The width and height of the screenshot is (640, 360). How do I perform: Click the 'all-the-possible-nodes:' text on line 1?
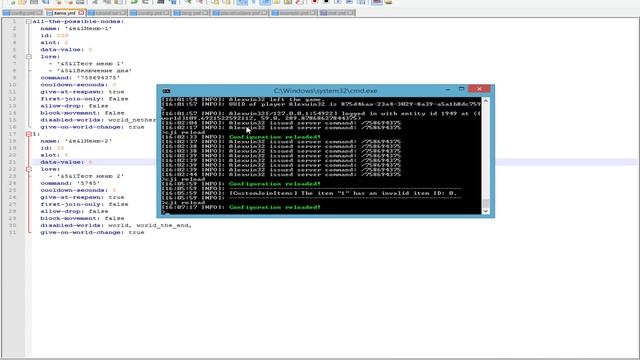78,21
